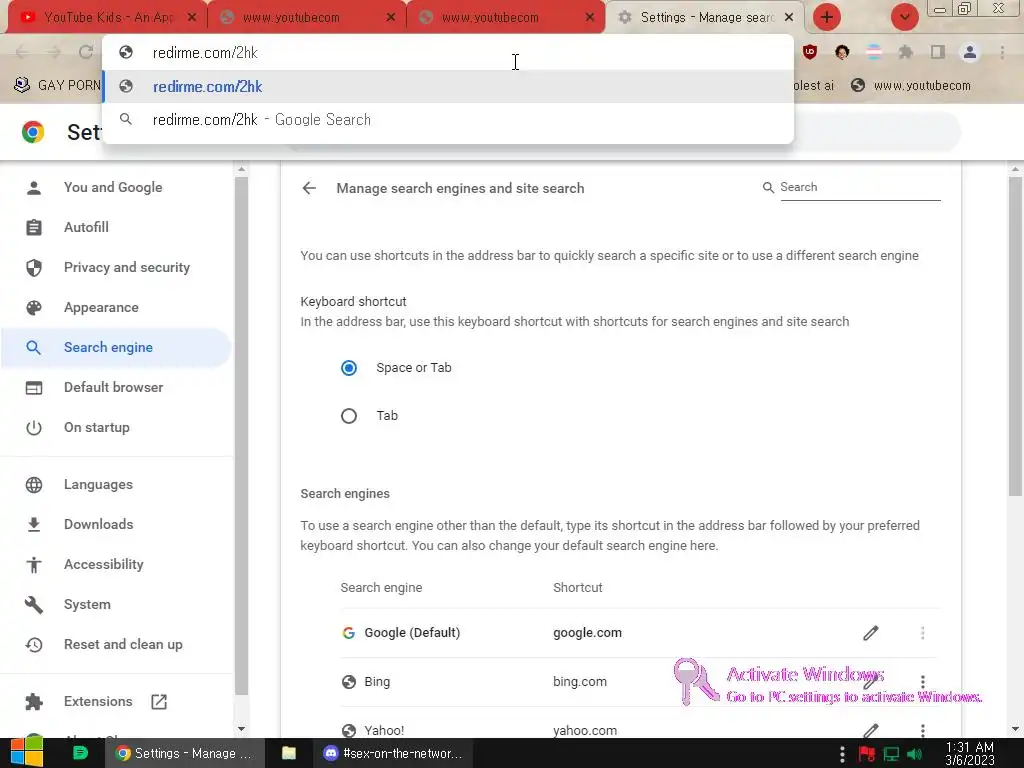Click the search field in Manage search engines
The width and height of the screenshot is (1024, 768).
tap(860, 187)
